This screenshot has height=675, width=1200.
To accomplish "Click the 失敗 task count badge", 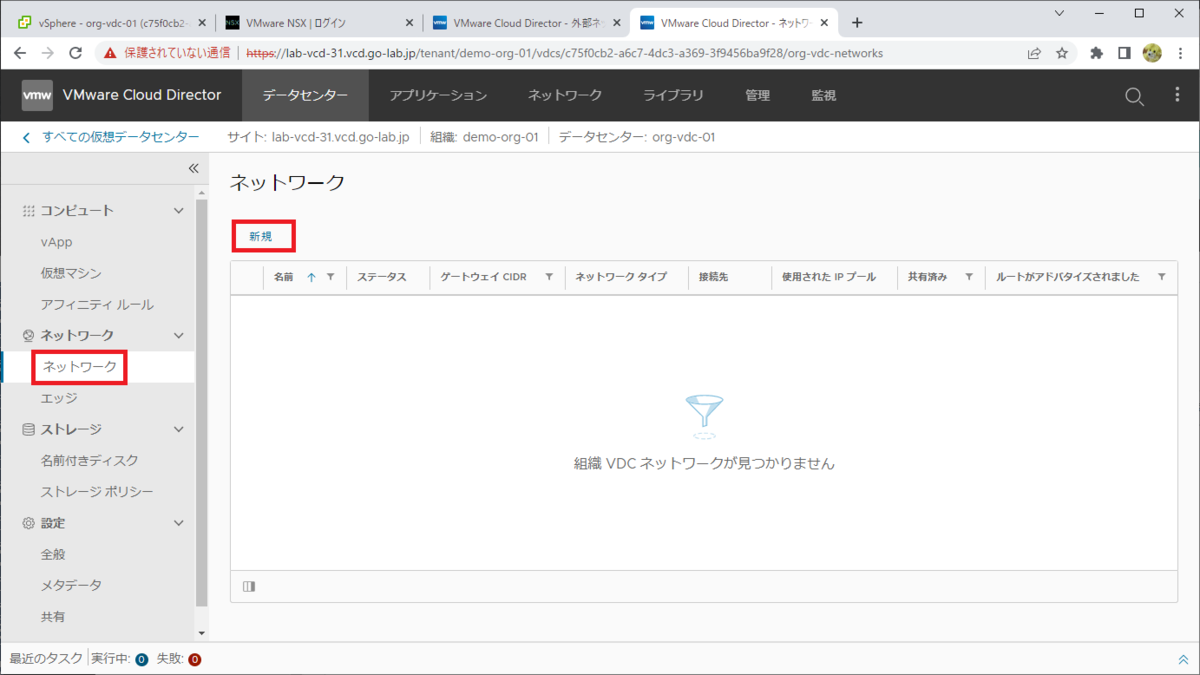I will 194,660.
